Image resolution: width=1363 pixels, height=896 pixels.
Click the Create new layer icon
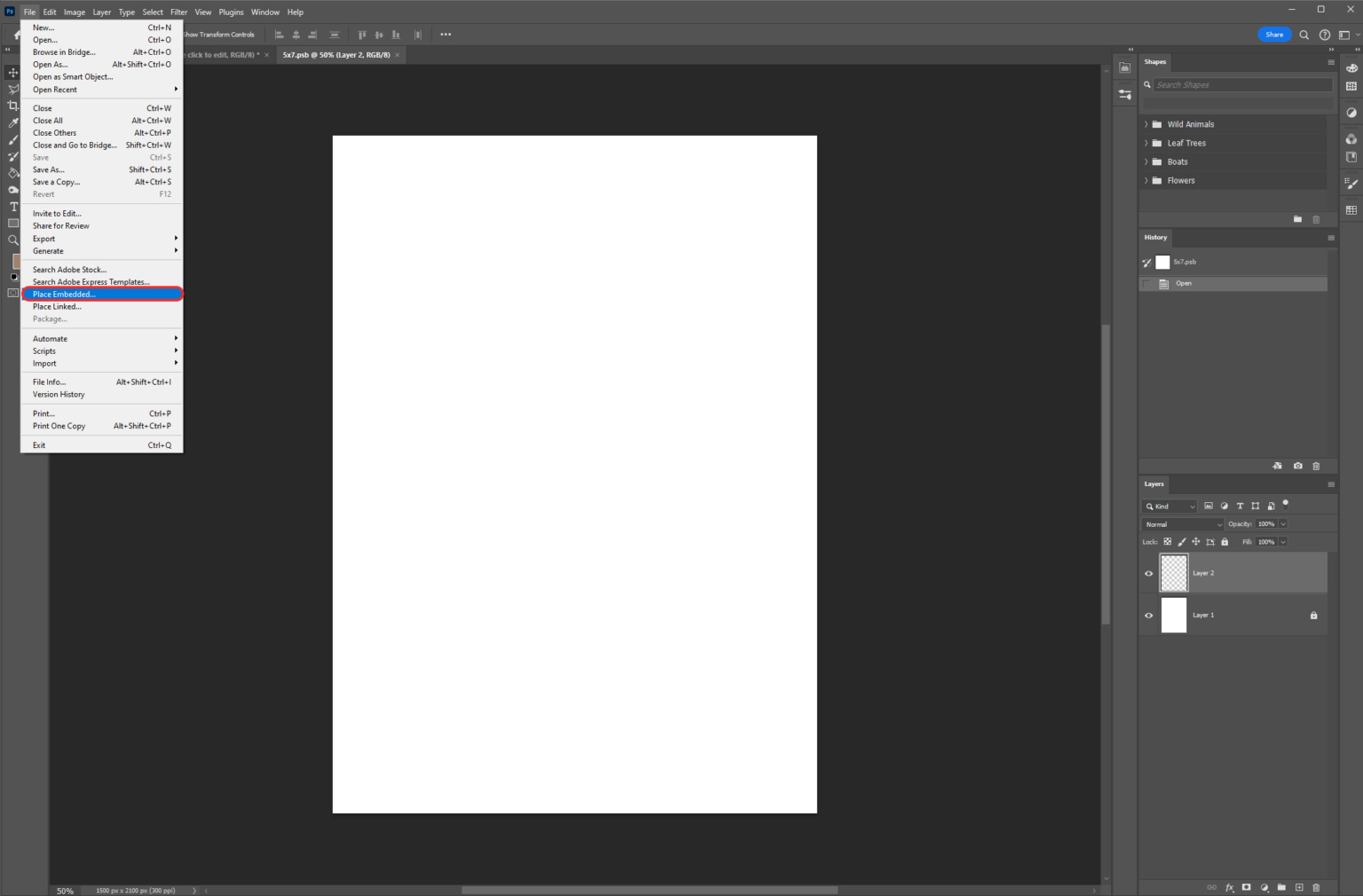(x=1300, y=887)
